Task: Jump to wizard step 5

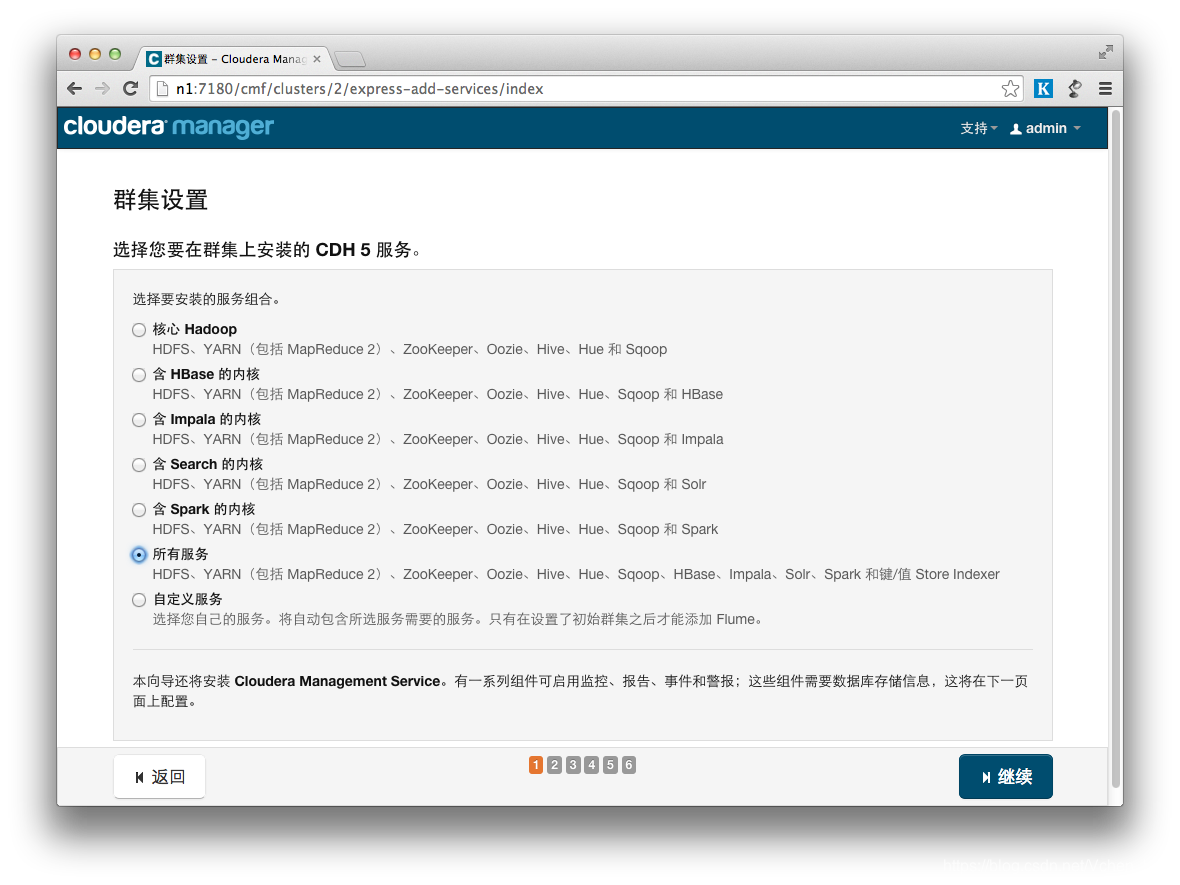Action: [610, 765]
